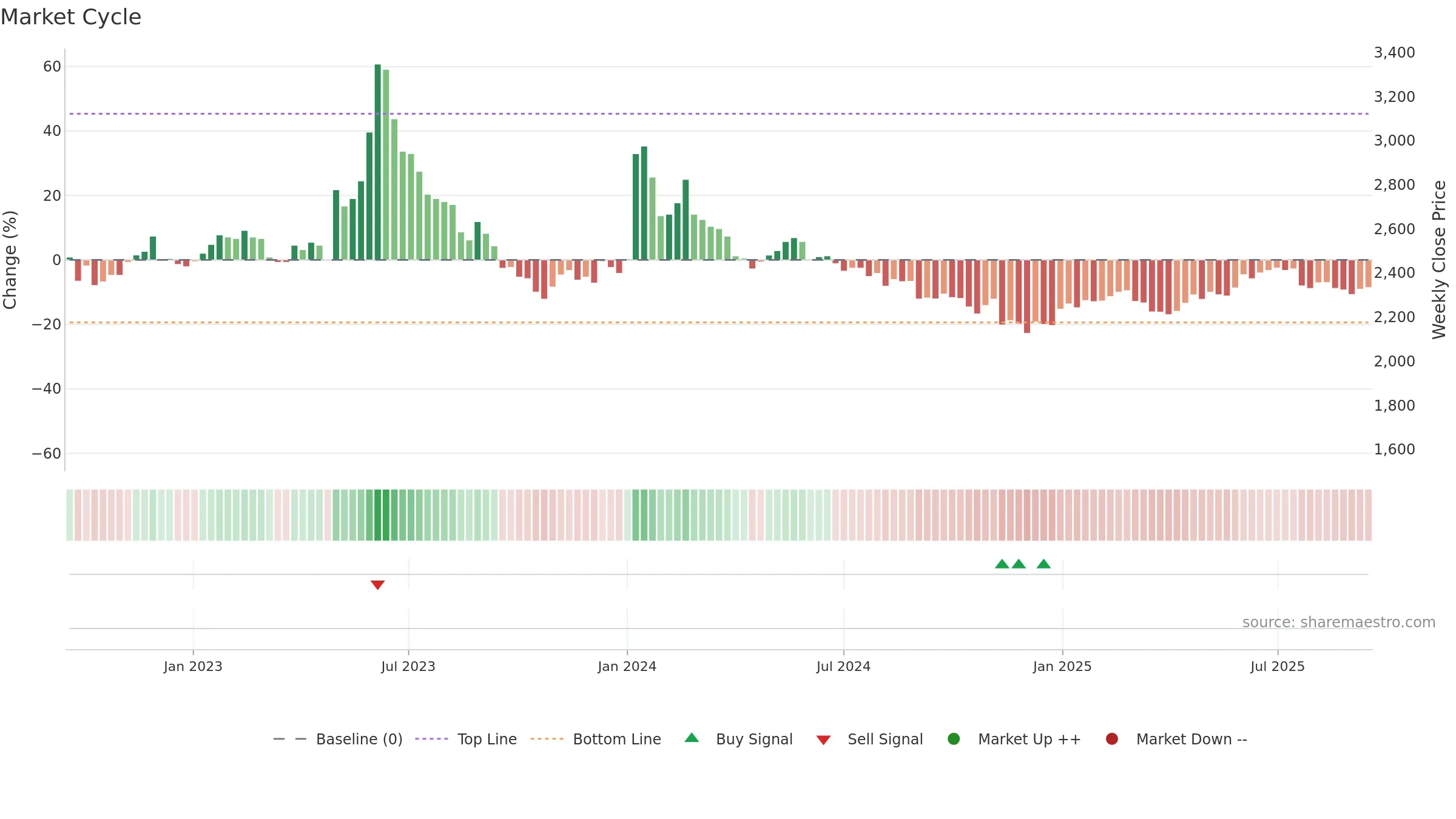Click the 60 left axis tick label

click(x=52, y=67)
